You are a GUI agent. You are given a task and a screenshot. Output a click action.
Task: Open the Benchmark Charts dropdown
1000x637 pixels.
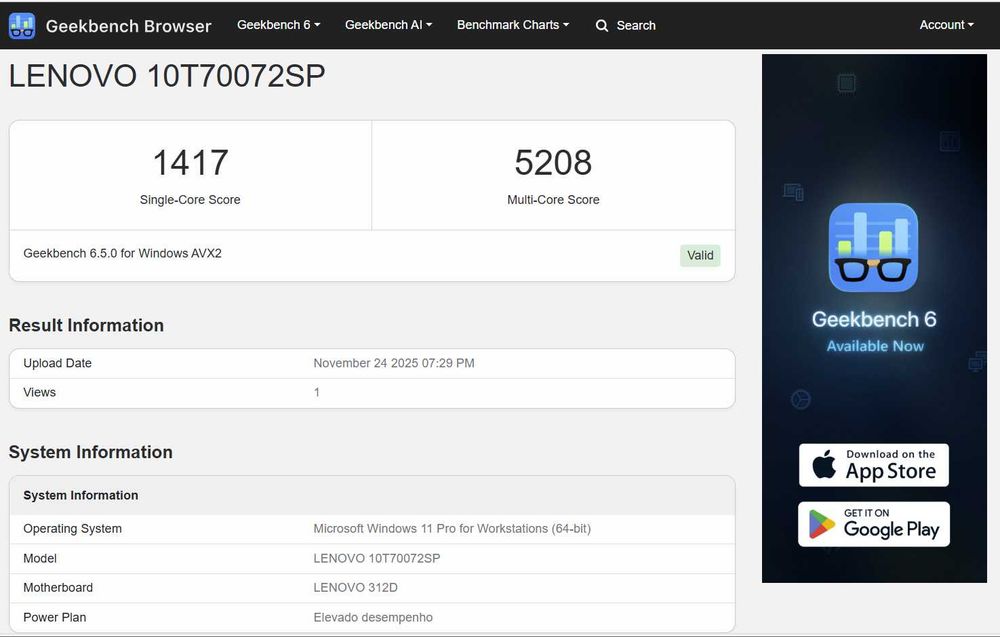tap(513, 25)
